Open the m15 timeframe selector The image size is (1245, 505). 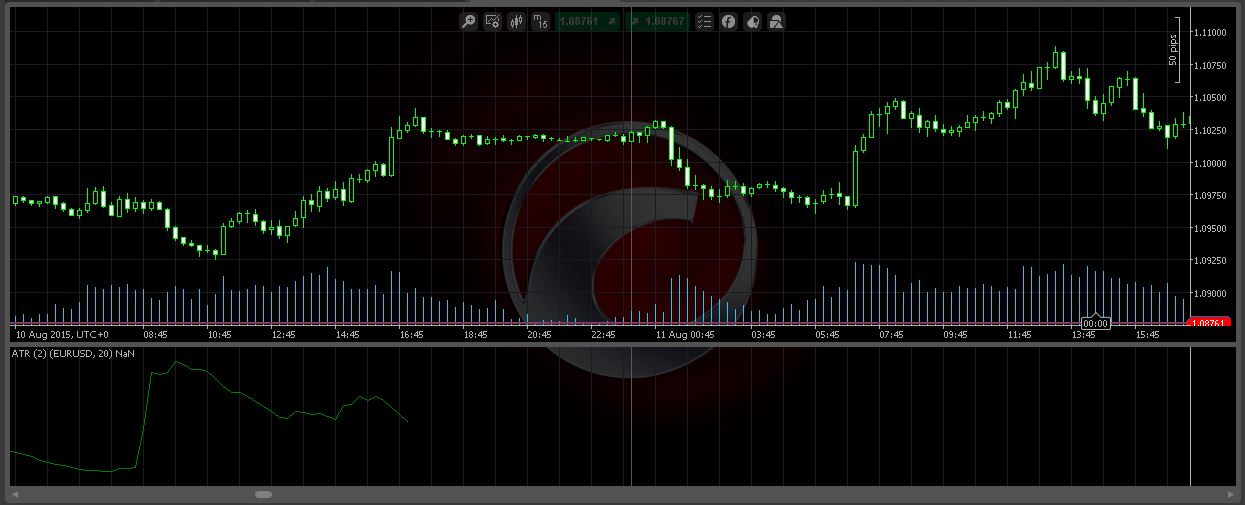pos(541,21)
